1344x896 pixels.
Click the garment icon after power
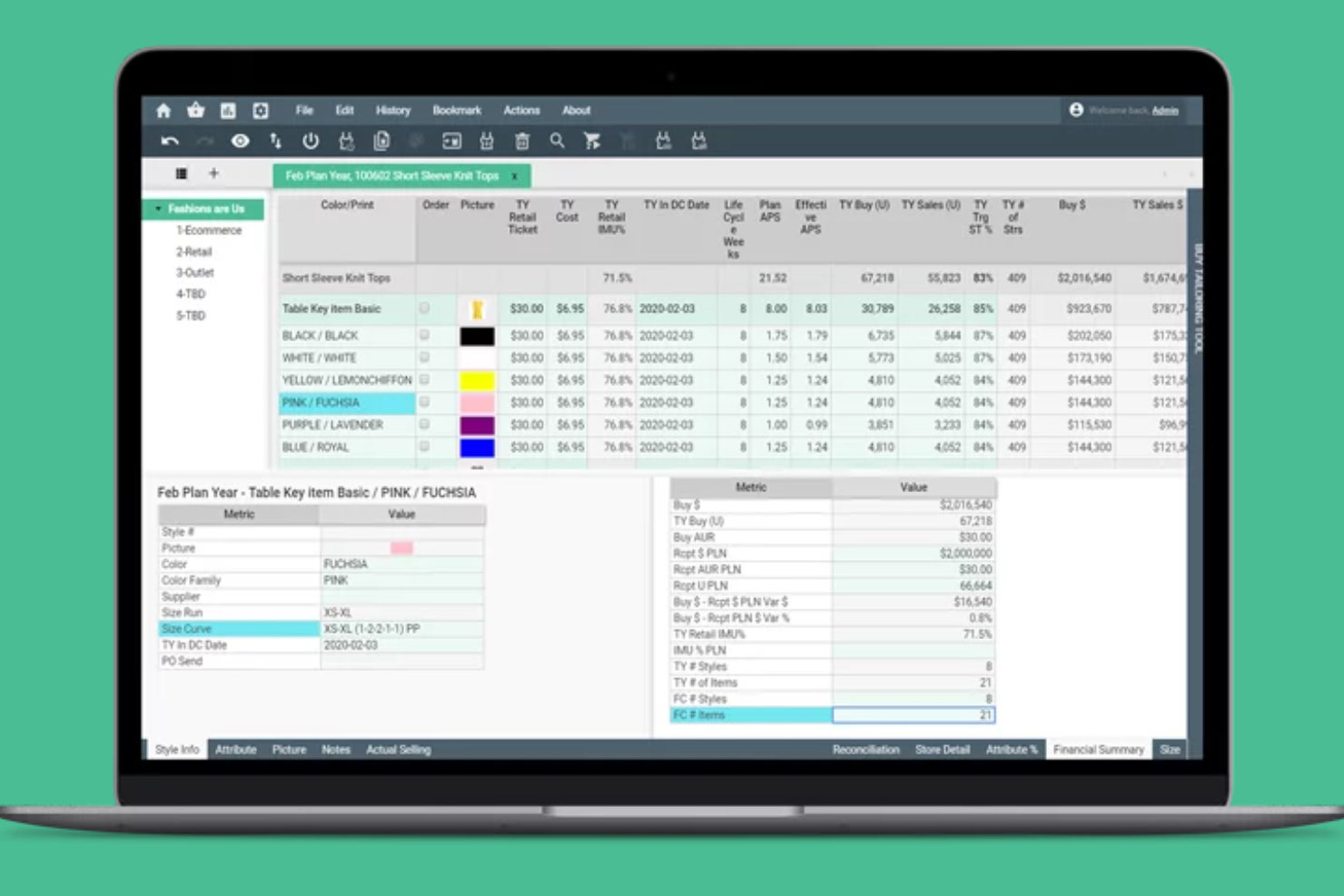(x=346, y=141)
